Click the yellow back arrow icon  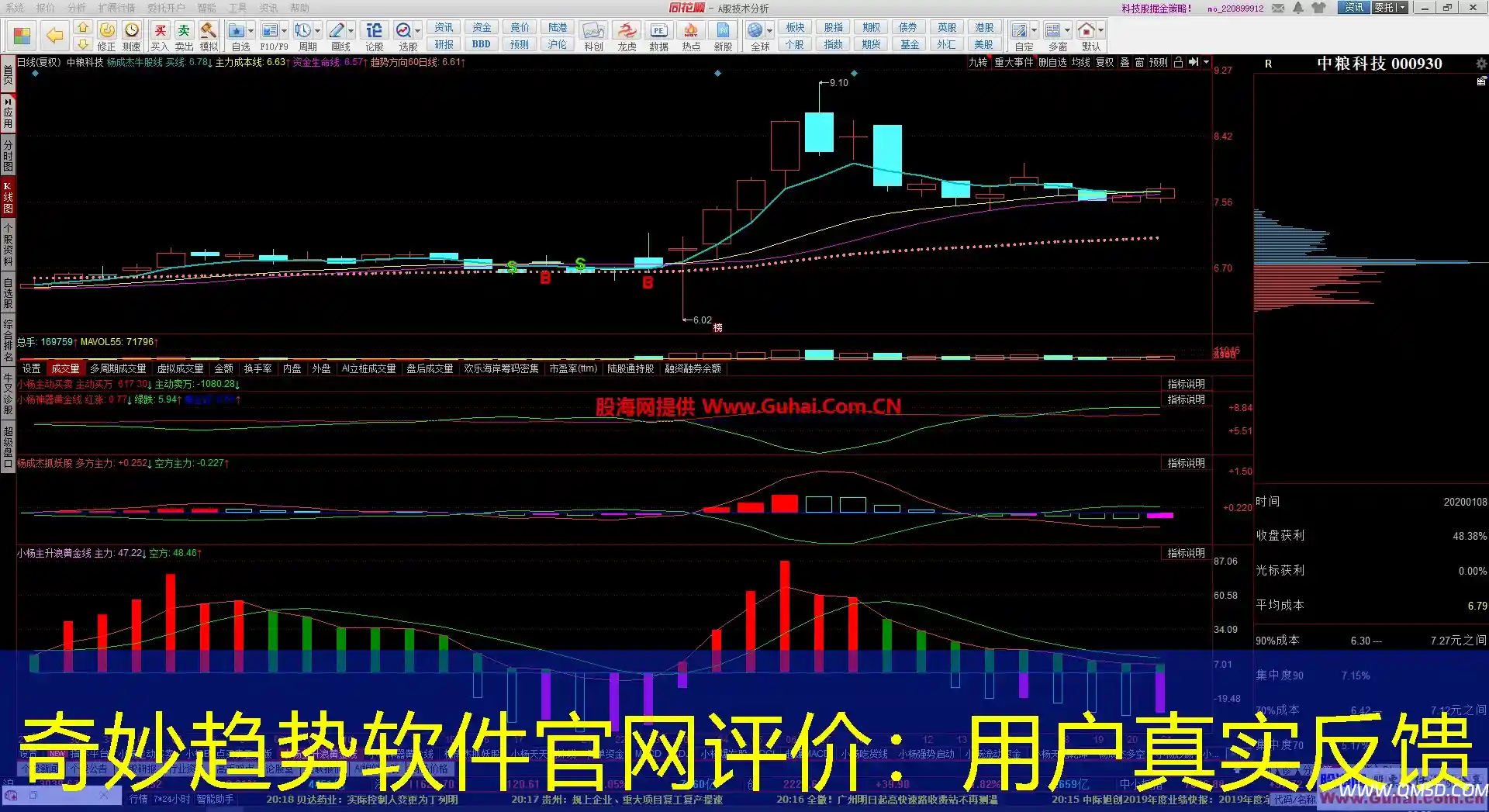(x=54, y=35)
